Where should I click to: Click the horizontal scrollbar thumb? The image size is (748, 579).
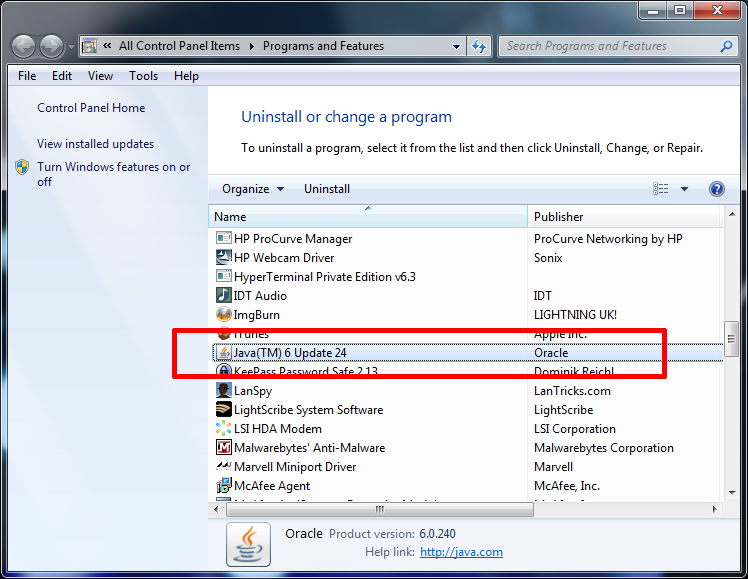[x=380, y=509]
